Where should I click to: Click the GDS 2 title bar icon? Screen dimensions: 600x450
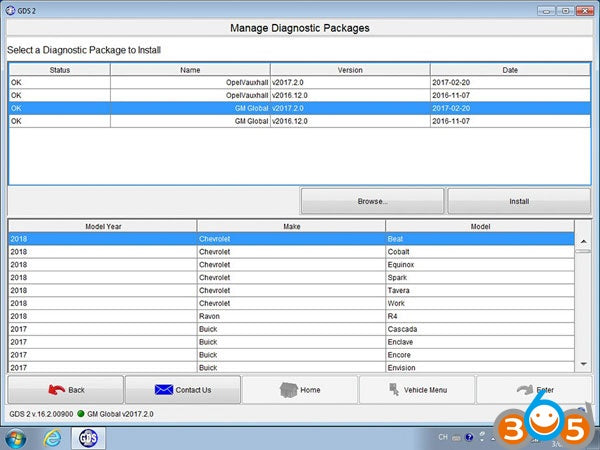[x=10, y=11]
